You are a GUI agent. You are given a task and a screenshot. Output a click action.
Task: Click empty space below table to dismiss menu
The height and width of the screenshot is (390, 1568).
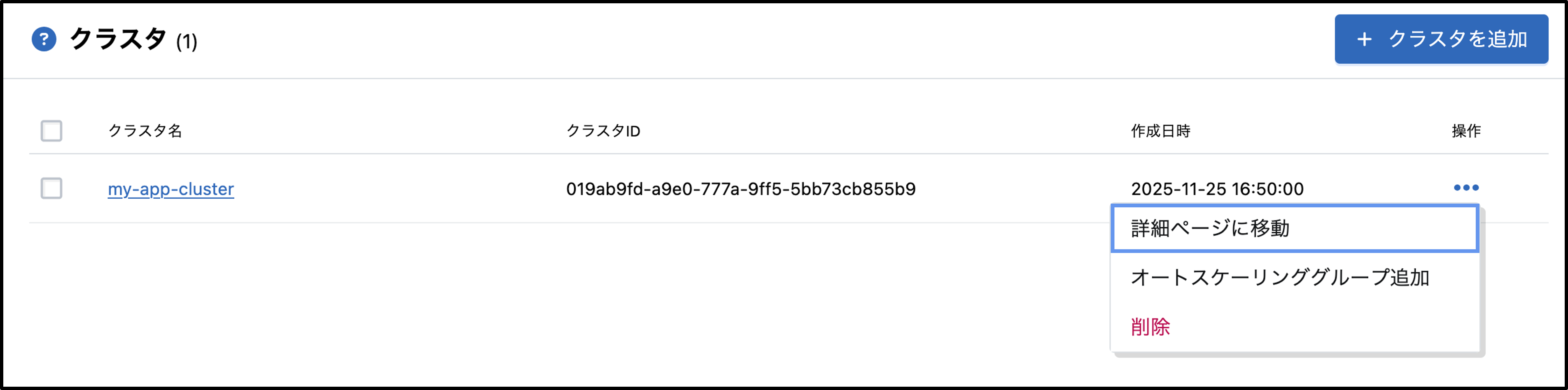[548, 304]
